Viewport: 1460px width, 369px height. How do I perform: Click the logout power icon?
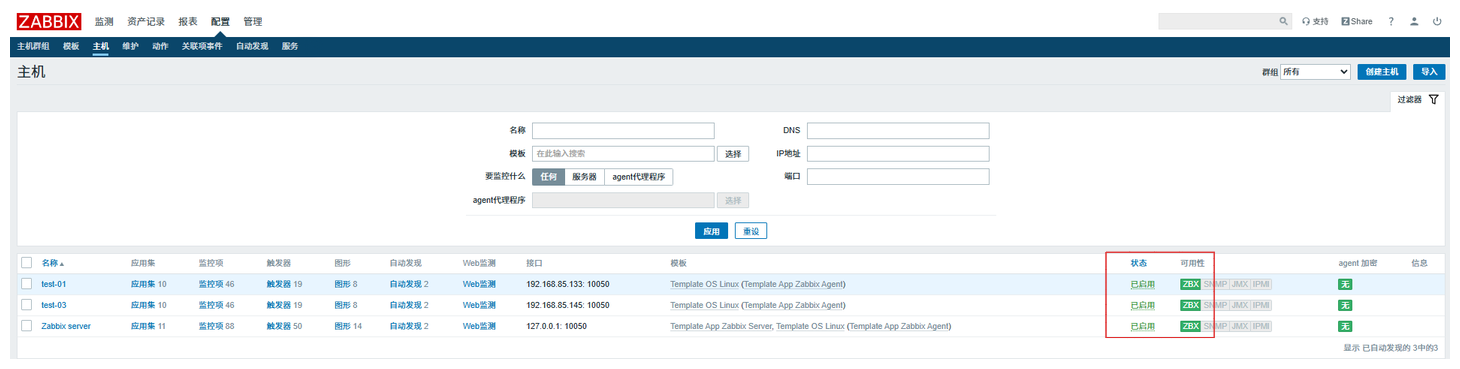tap(1437, 21)
